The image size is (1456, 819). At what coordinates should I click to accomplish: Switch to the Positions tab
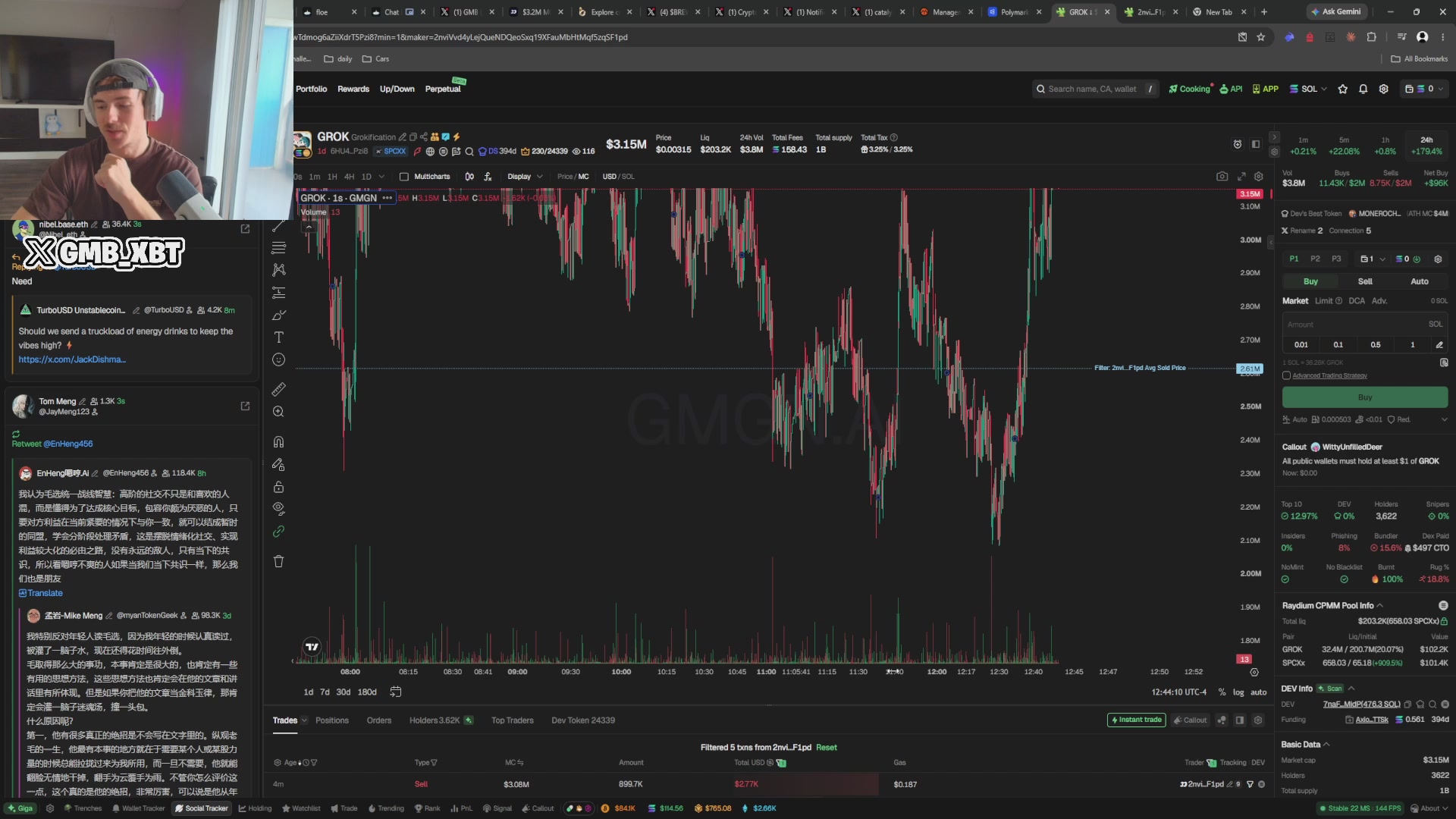pyautogui.click(x=332, y=720)
